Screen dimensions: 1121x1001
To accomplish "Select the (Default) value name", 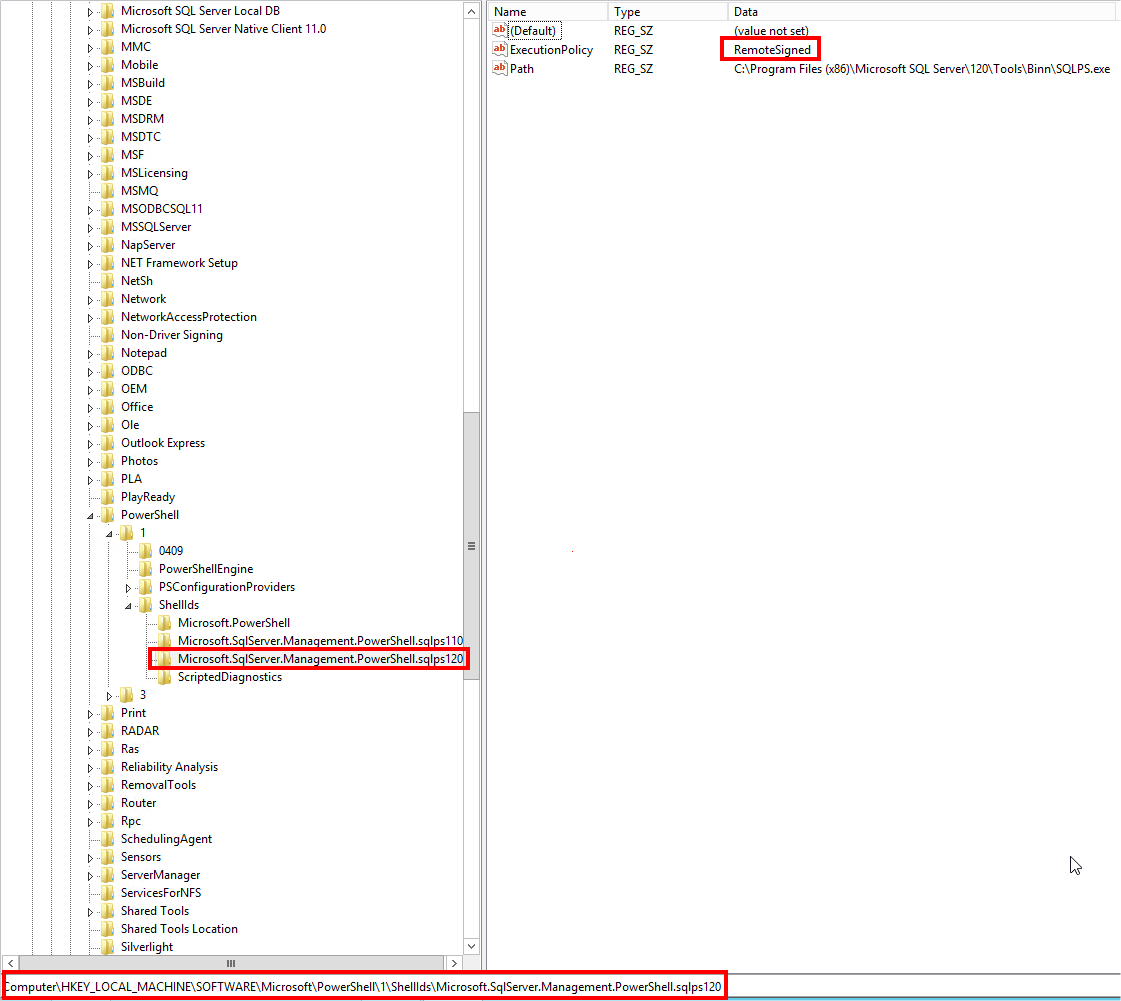I will [x=533, y=30].
